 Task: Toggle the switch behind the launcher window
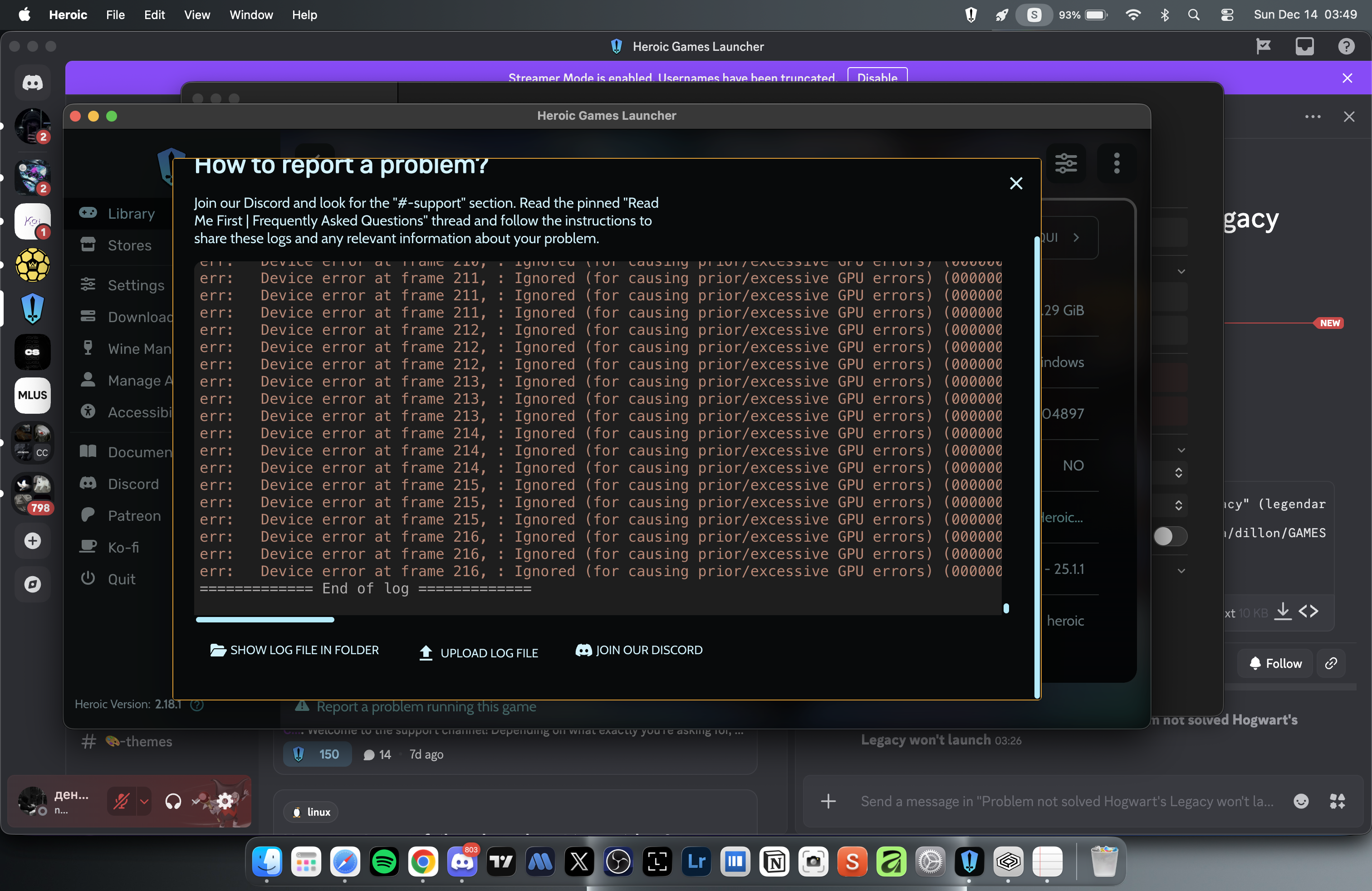[1169, 537]
